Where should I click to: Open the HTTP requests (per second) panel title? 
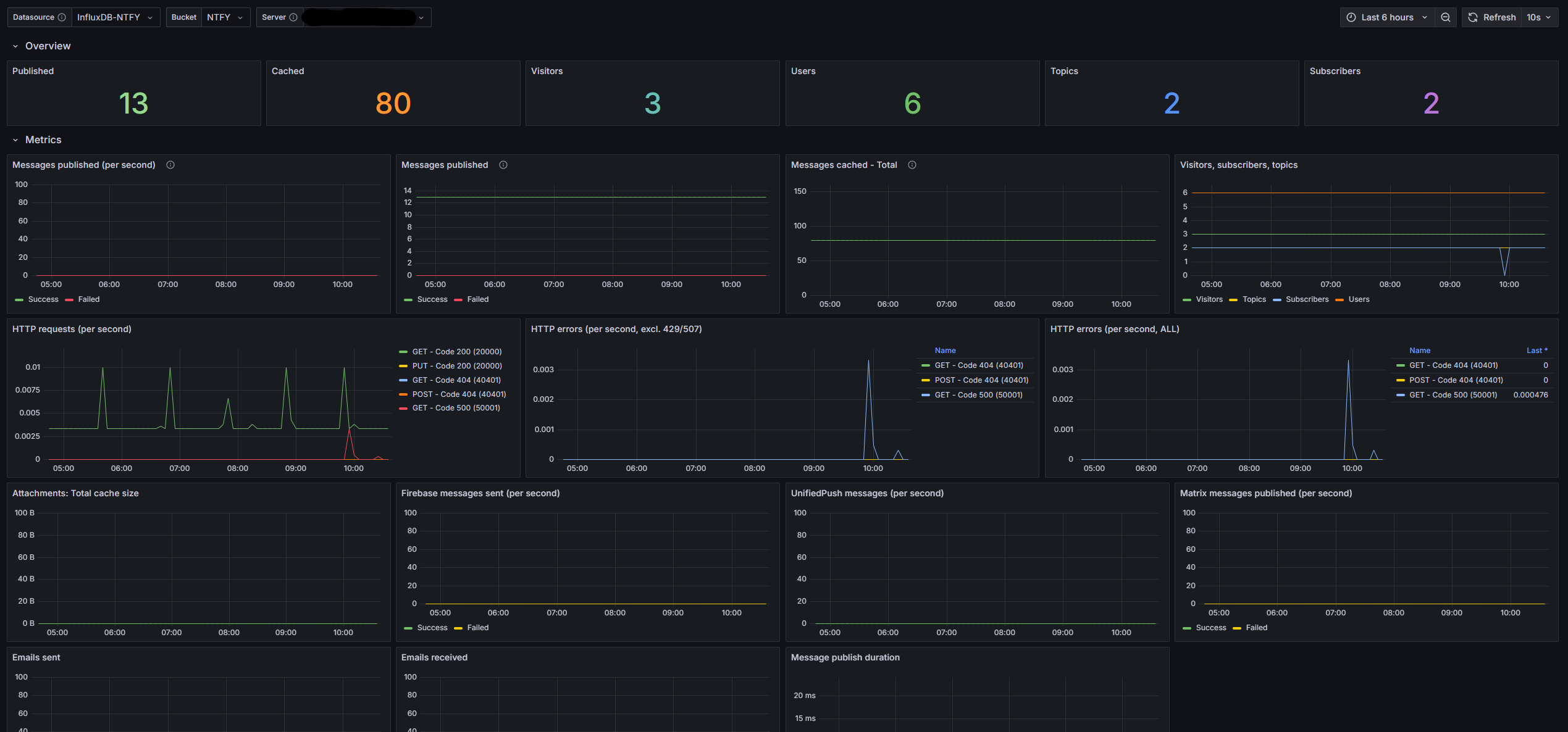72,329
